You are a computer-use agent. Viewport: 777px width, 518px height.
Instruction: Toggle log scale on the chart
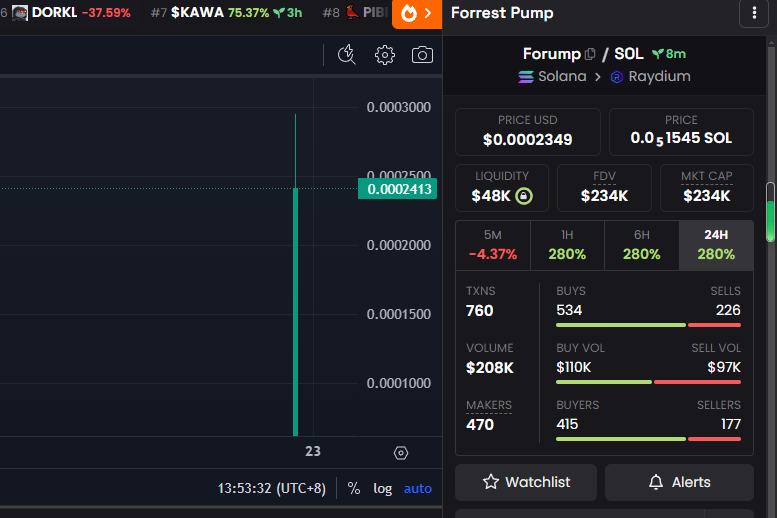coord(383,488)
